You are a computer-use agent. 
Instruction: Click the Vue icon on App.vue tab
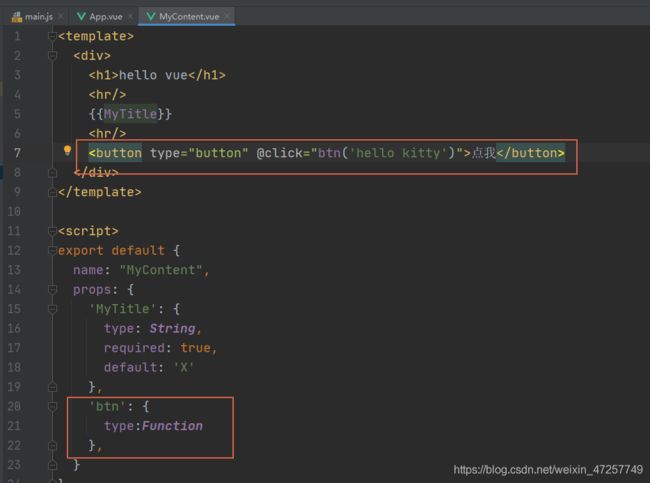click(80, 17)
